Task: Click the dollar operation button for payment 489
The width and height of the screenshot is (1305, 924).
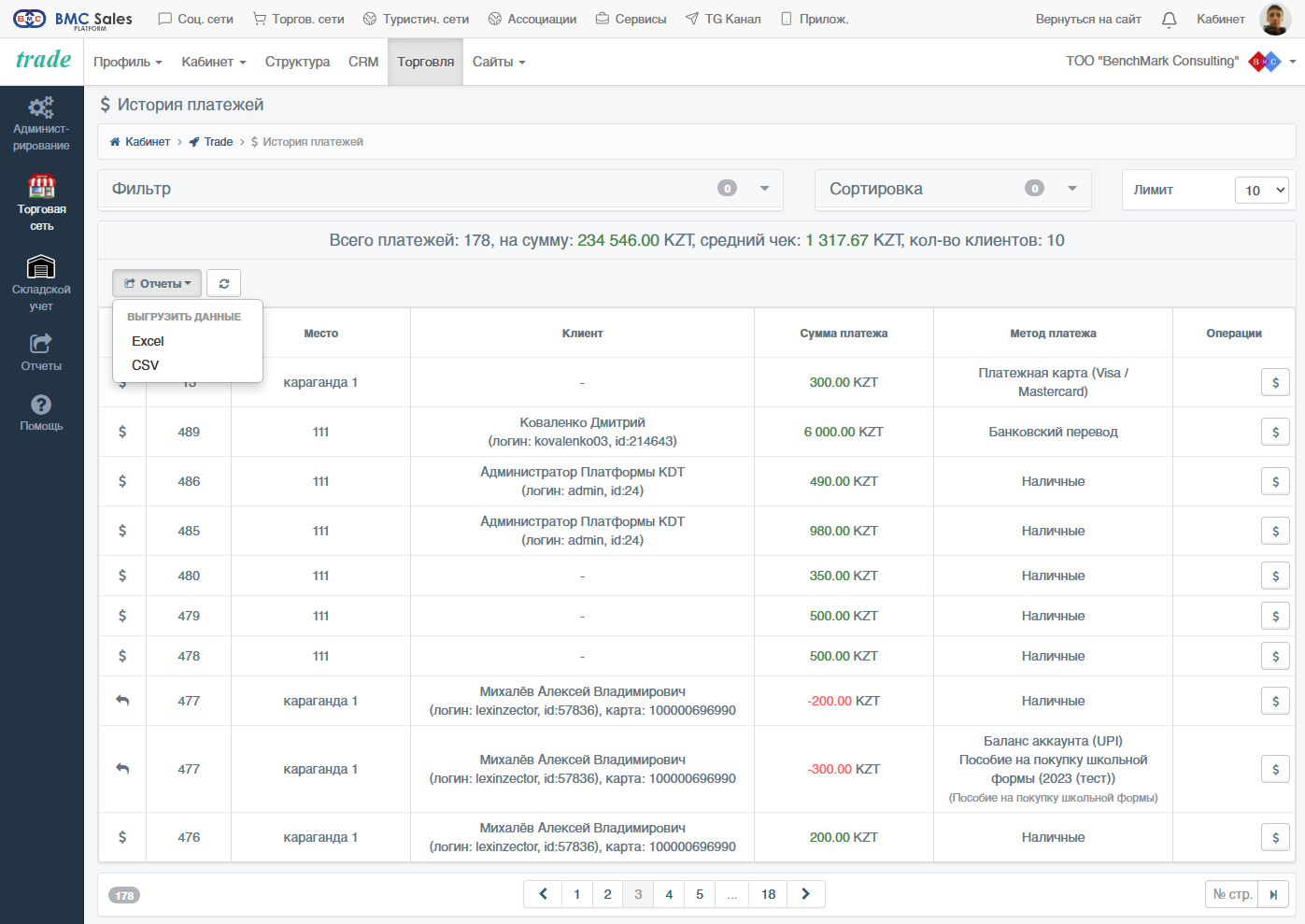Action: 1275,432
